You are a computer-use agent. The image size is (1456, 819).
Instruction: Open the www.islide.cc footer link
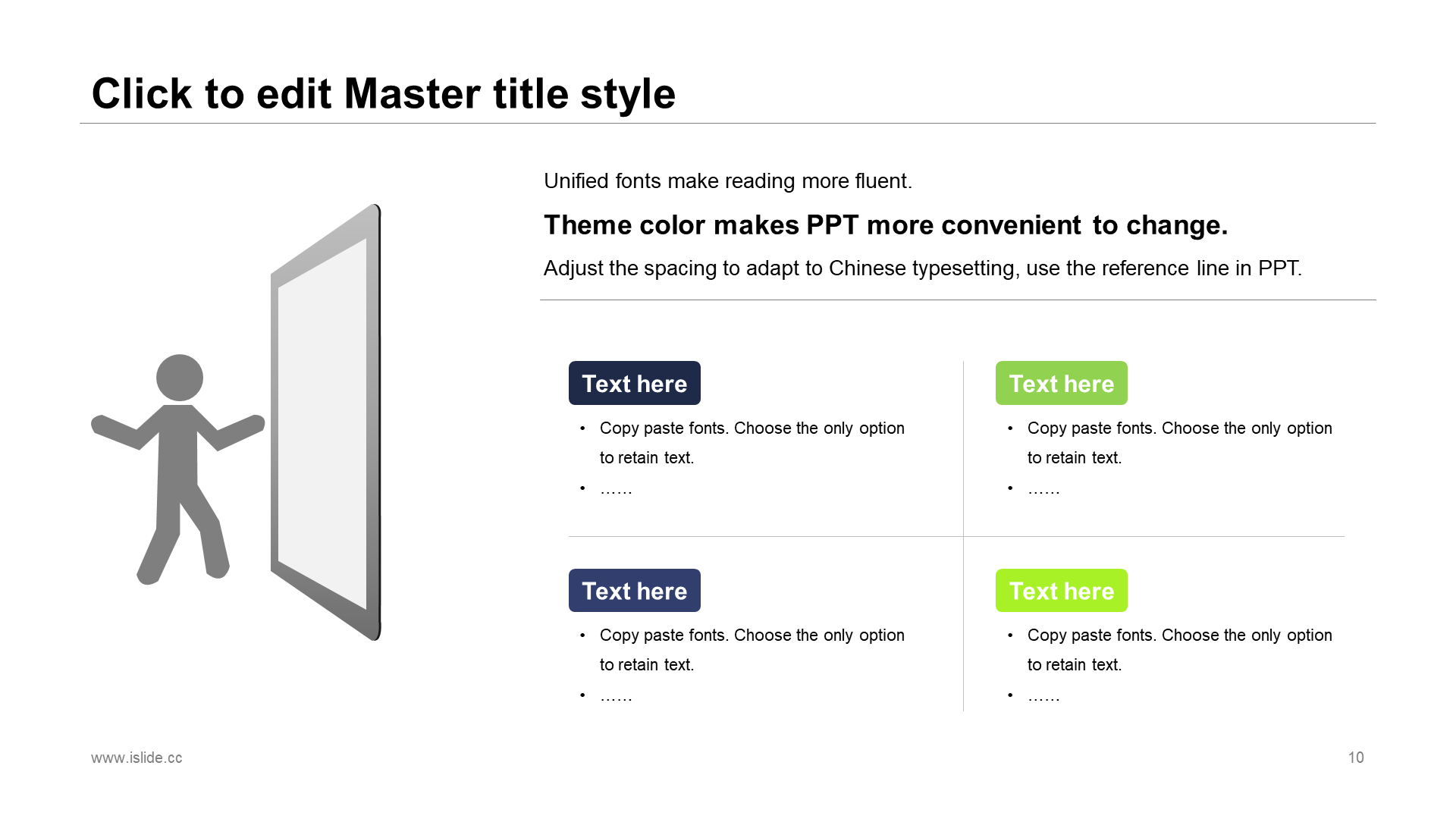point(136,758)
